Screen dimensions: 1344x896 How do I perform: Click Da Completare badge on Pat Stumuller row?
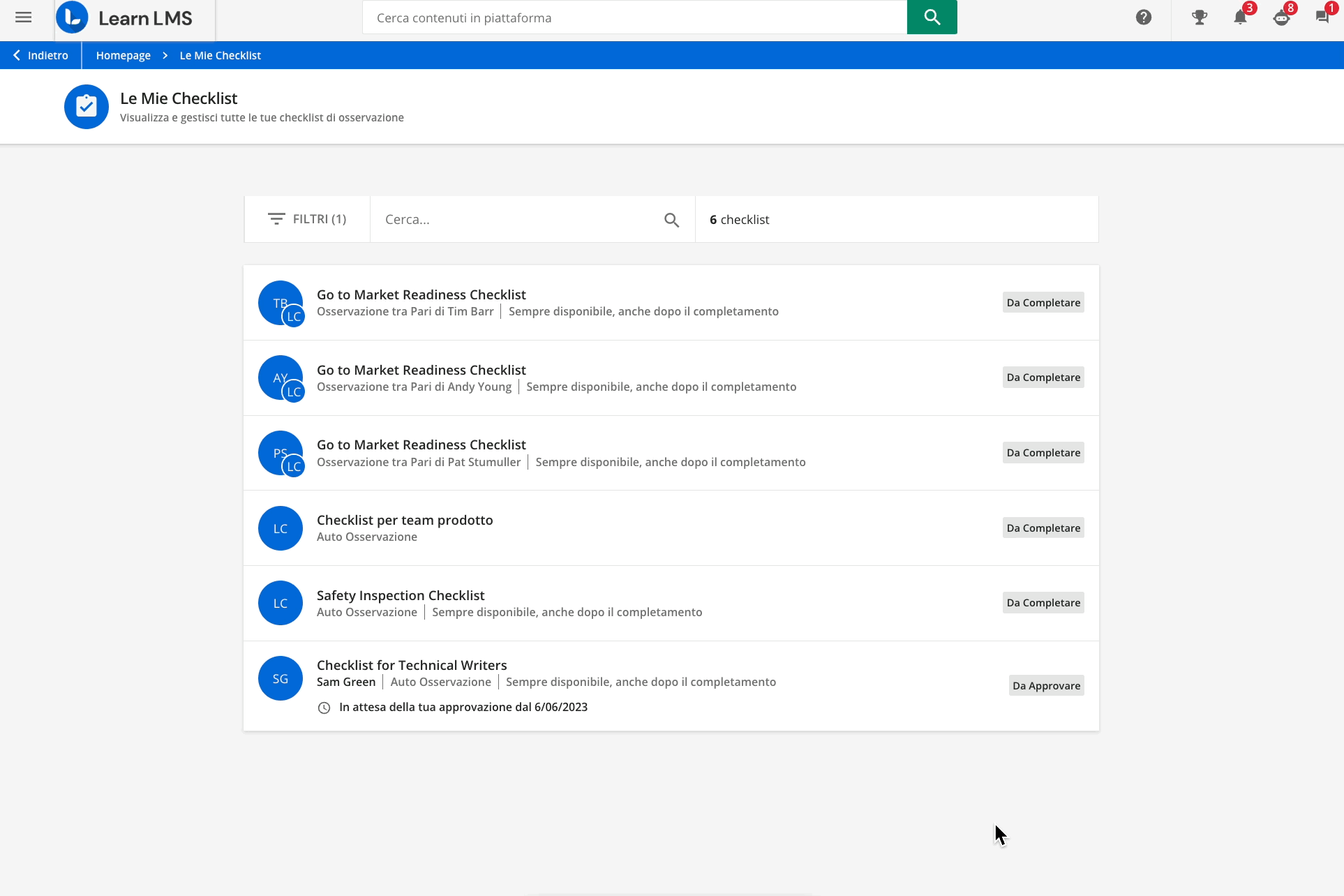[1043, 452]
